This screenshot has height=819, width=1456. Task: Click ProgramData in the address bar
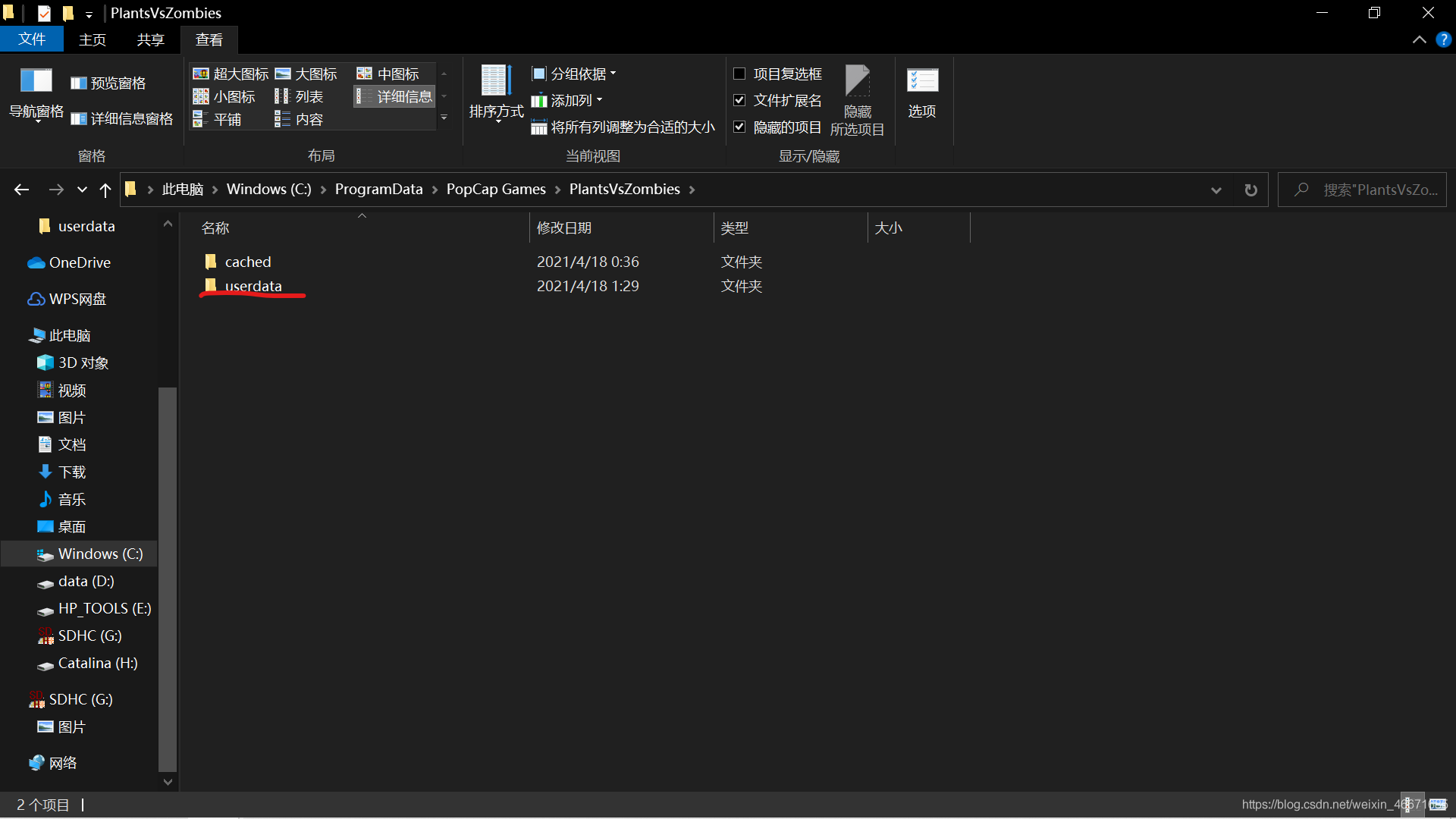click(x=379, y=189)
